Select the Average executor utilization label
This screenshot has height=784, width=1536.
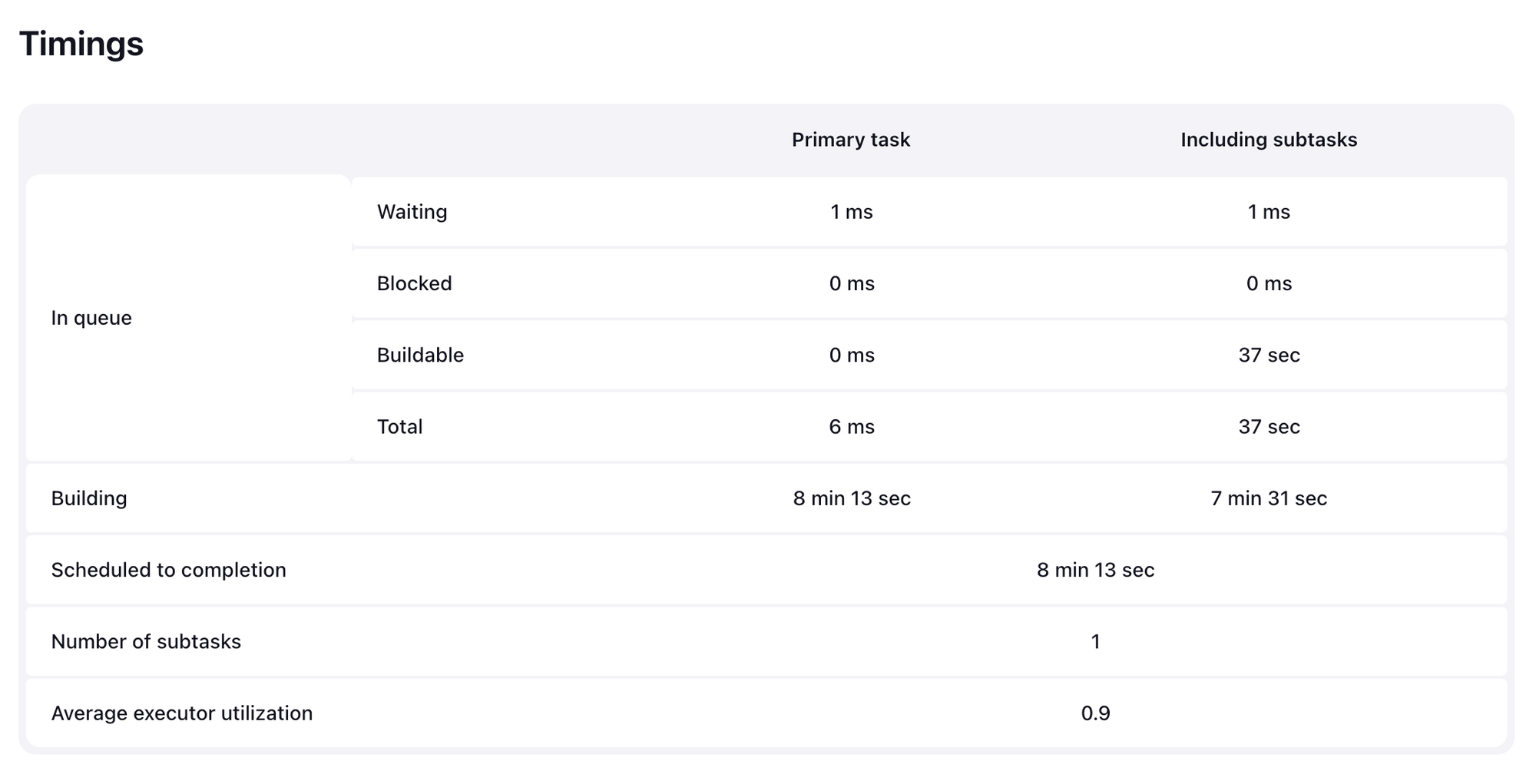pos(182,713)
